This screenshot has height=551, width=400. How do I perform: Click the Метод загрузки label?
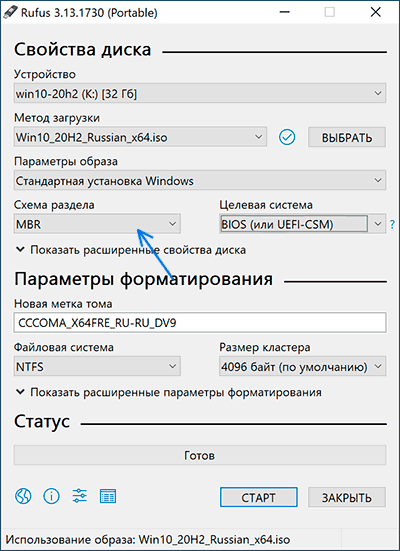click(57, 118)
